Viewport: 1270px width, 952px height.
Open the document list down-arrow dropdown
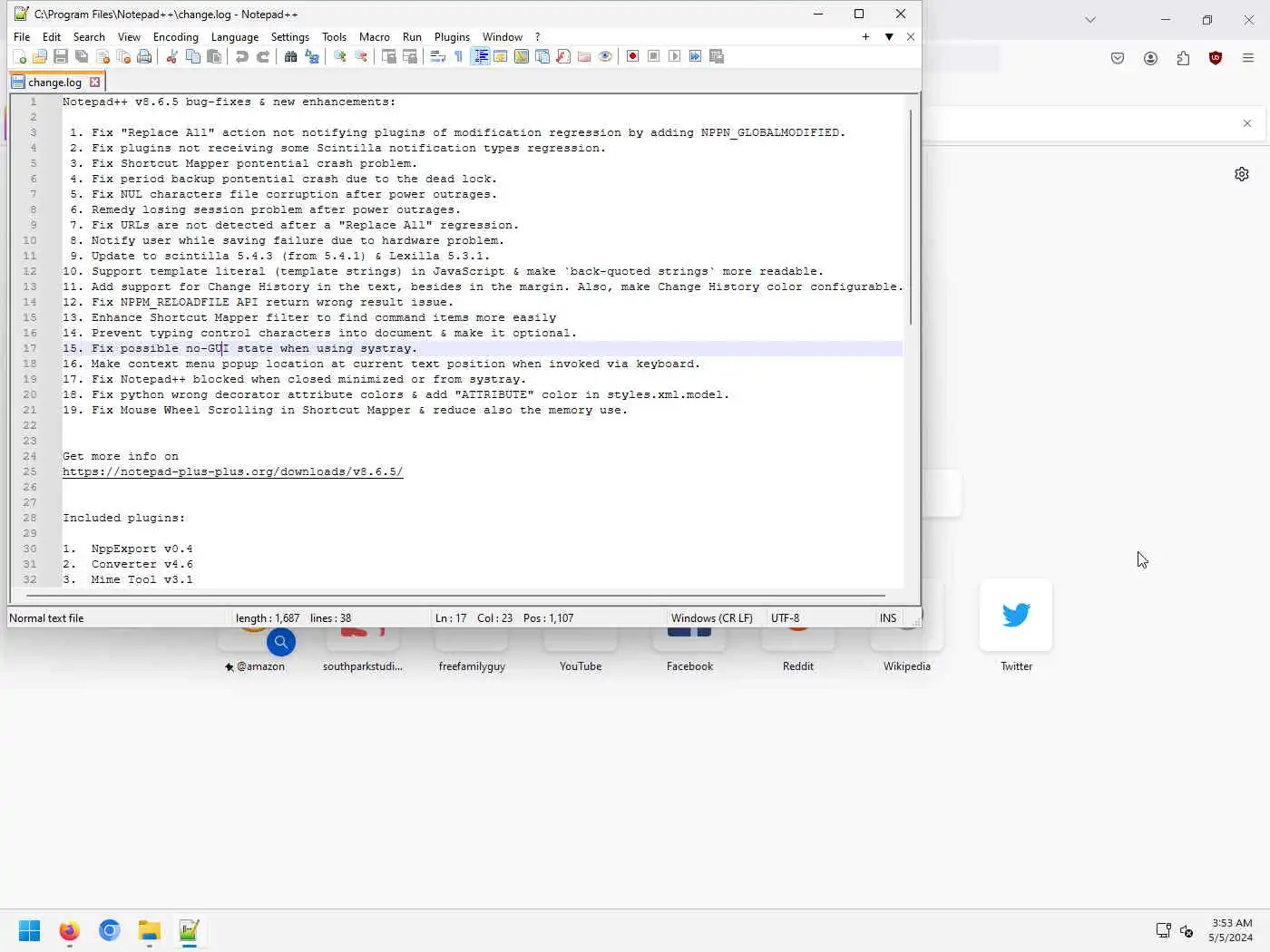click(889, 37)
